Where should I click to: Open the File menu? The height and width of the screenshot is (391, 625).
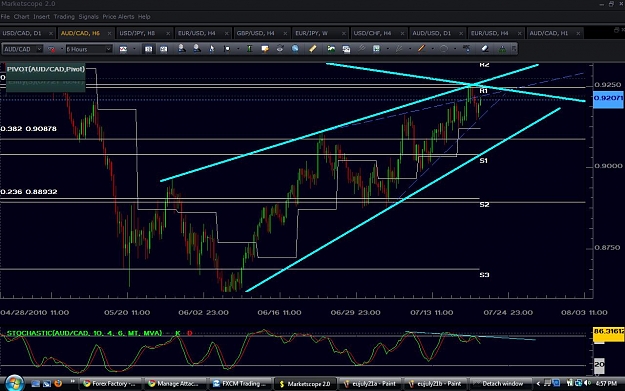pyautogui.click(x=5, y=17)
